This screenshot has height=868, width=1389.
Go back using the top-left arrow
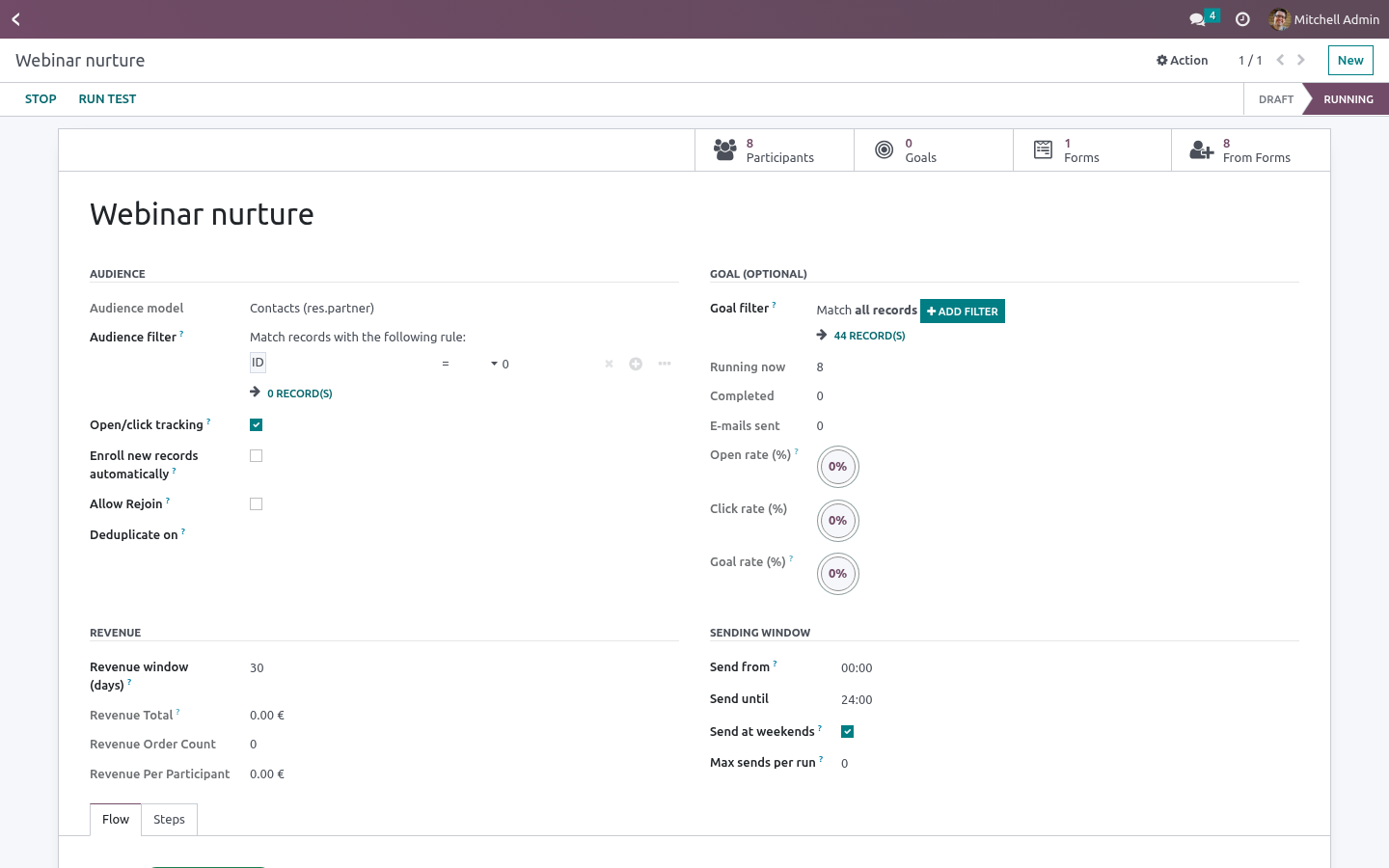[x=15, y=19]
